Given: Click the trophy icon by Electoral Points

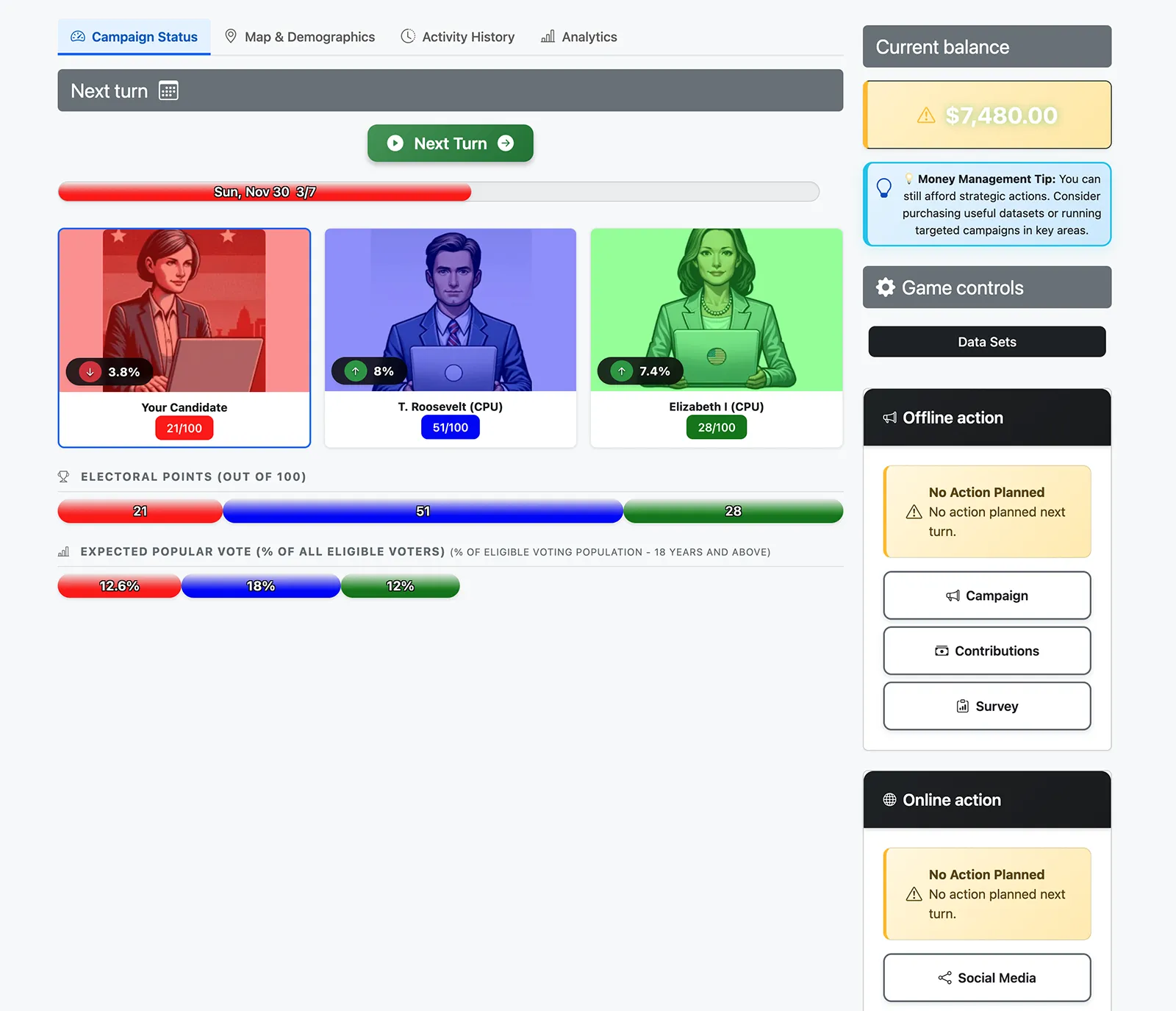Looking at the screenshot, I should 64,476.
